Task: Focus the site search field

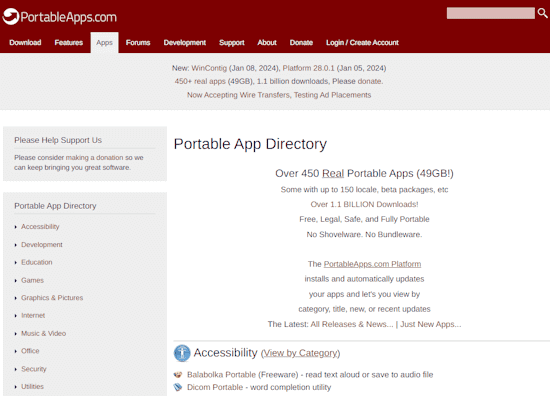Action: [490, 13]
